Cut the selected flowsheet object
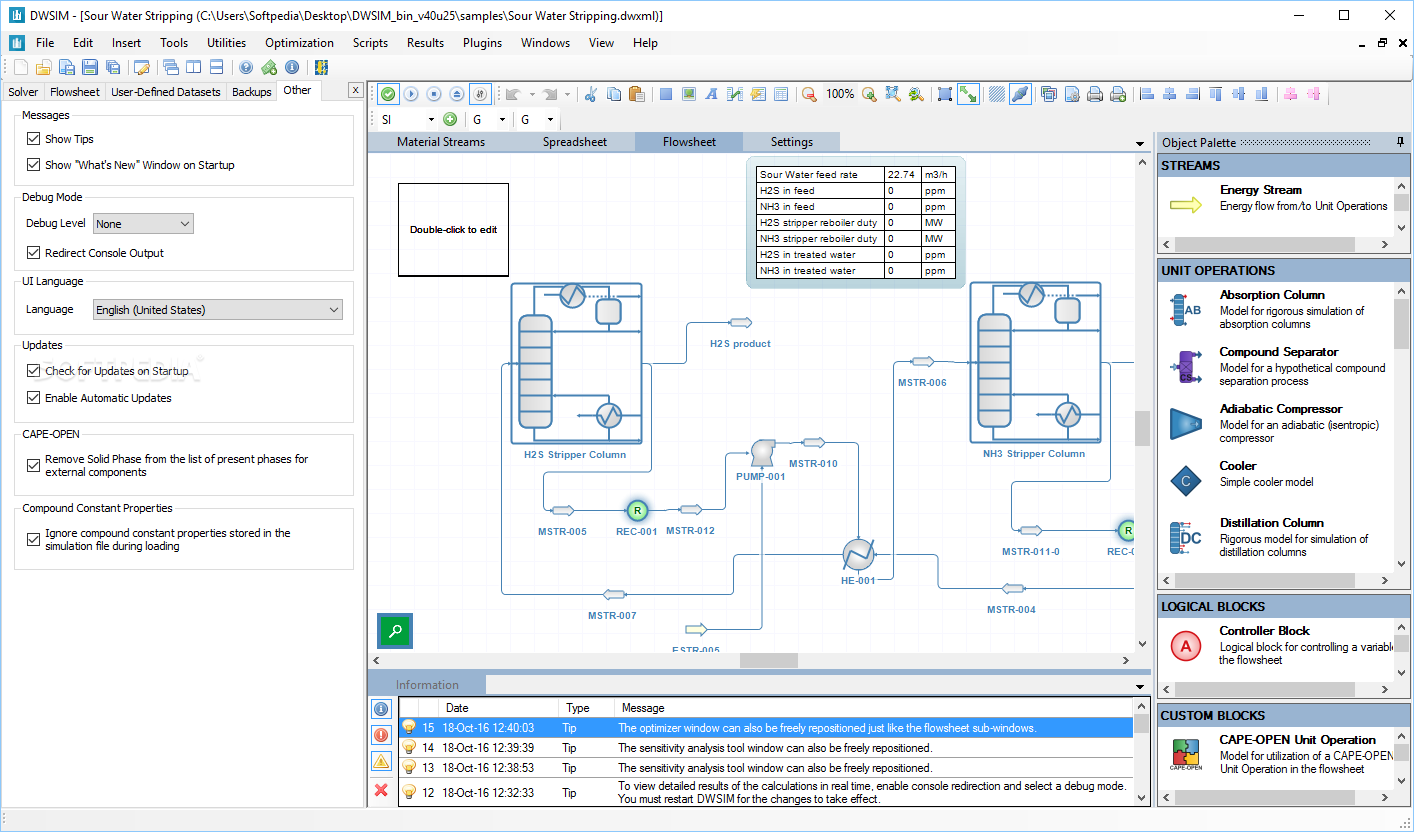The image size is (1414, 832). click(x=590, y=94)
